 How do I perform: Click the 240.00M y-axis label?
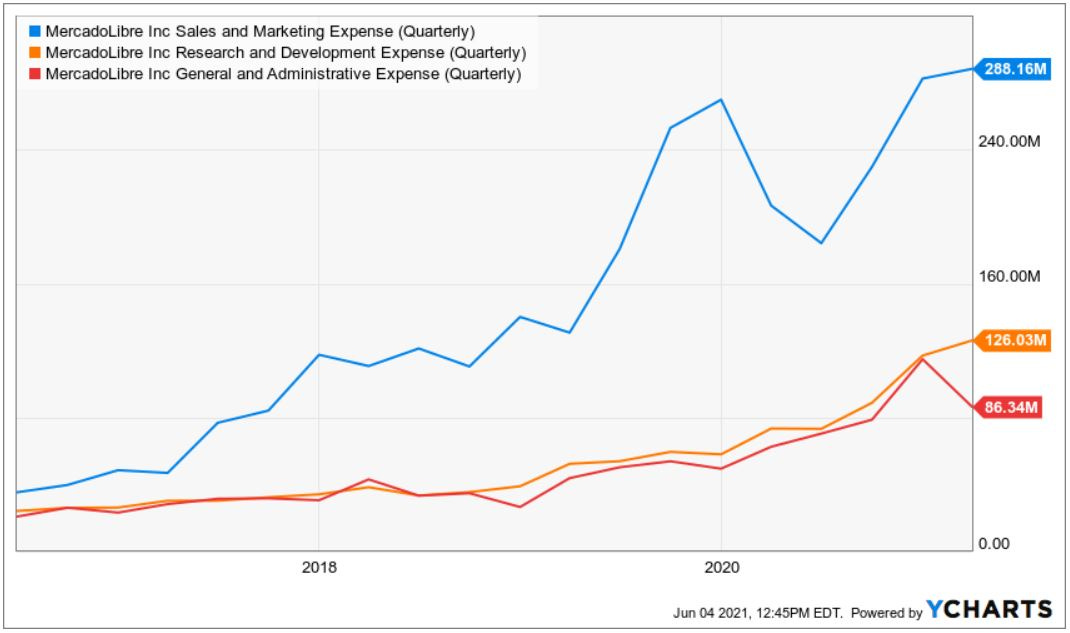(1009, 141)
